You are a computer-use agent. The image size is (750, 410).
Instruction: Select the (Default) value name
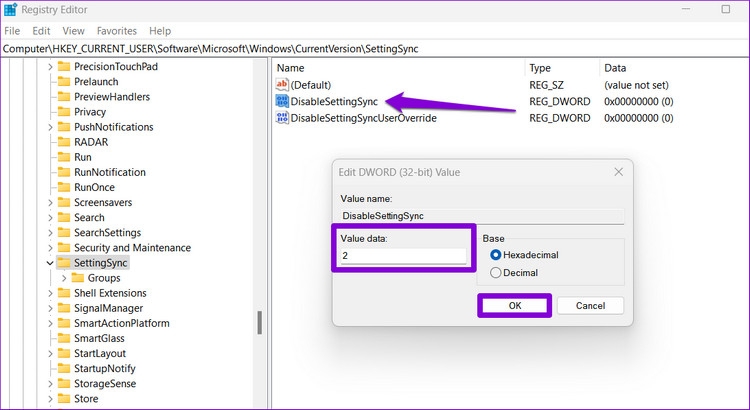pos(310,85)
